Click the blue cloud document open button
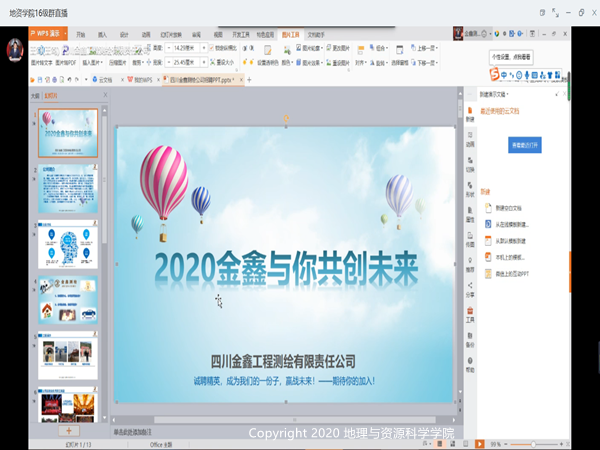This screenshot has width=600, height=450. click(x=525, y=144)
